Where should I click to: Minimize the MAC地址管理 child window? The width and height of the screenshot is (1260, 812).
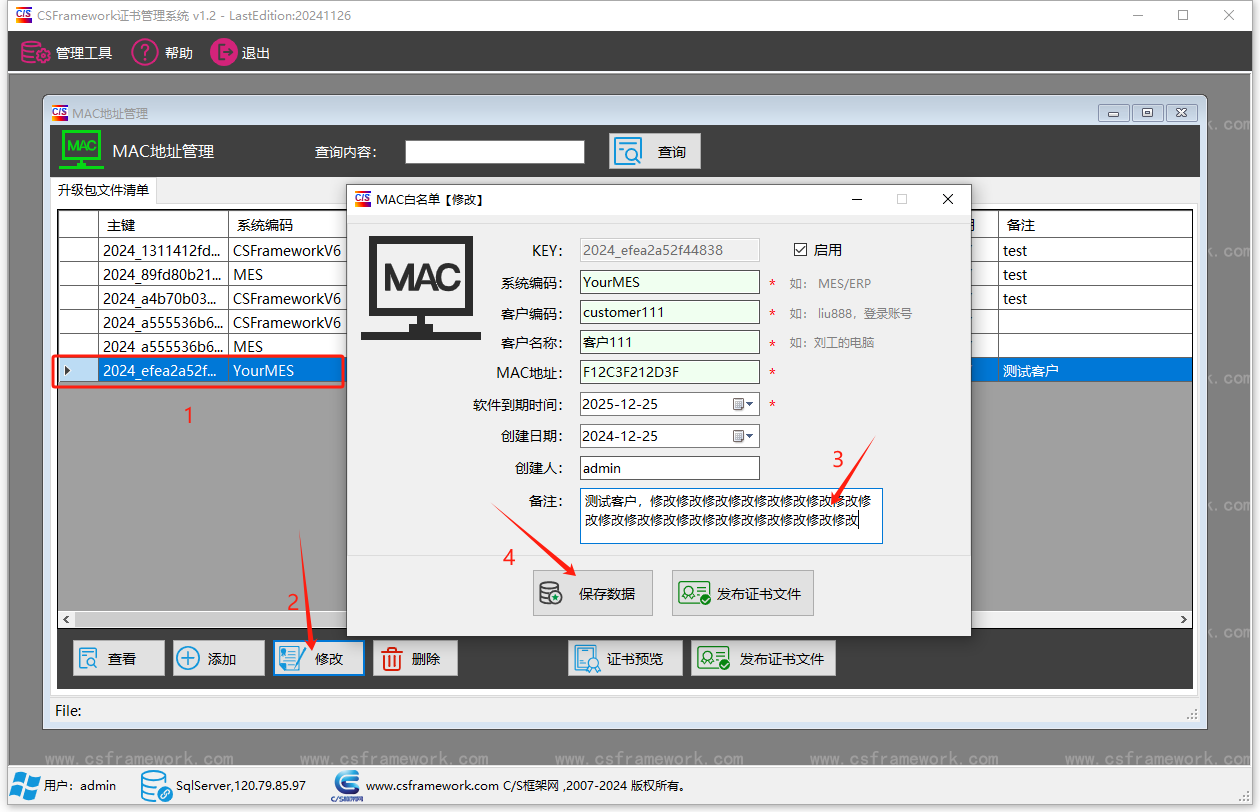pyautogui.click(x=1114, y=113)
